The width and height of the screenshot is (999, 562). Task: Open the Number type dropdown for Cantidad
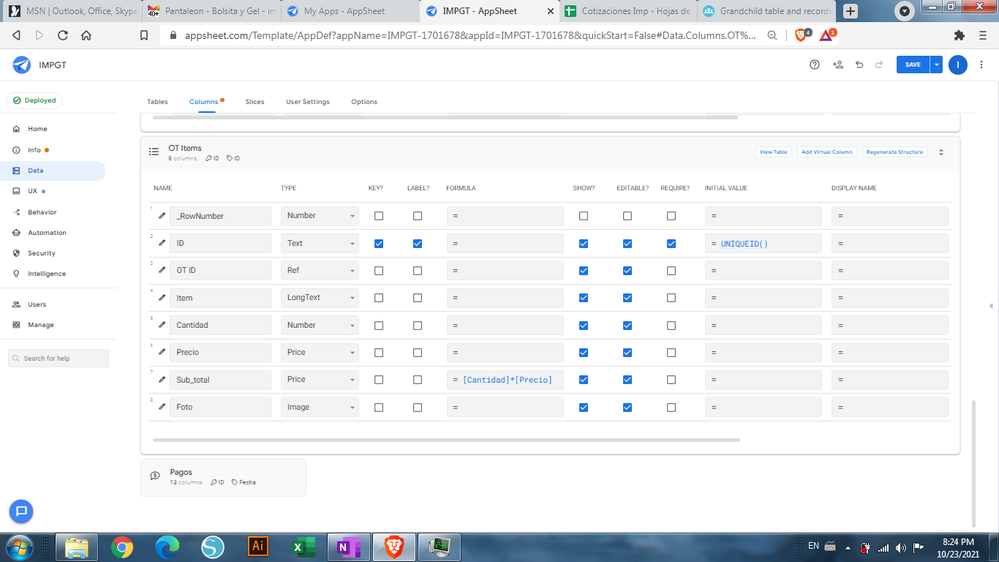pyautogui.click(x=319, y=325)
